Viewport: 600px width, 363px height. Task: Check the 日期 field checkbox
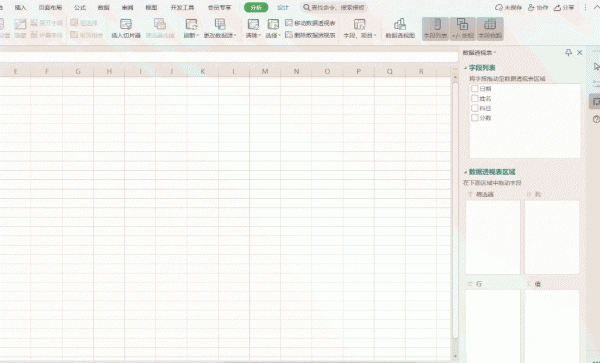coord(475,88)
